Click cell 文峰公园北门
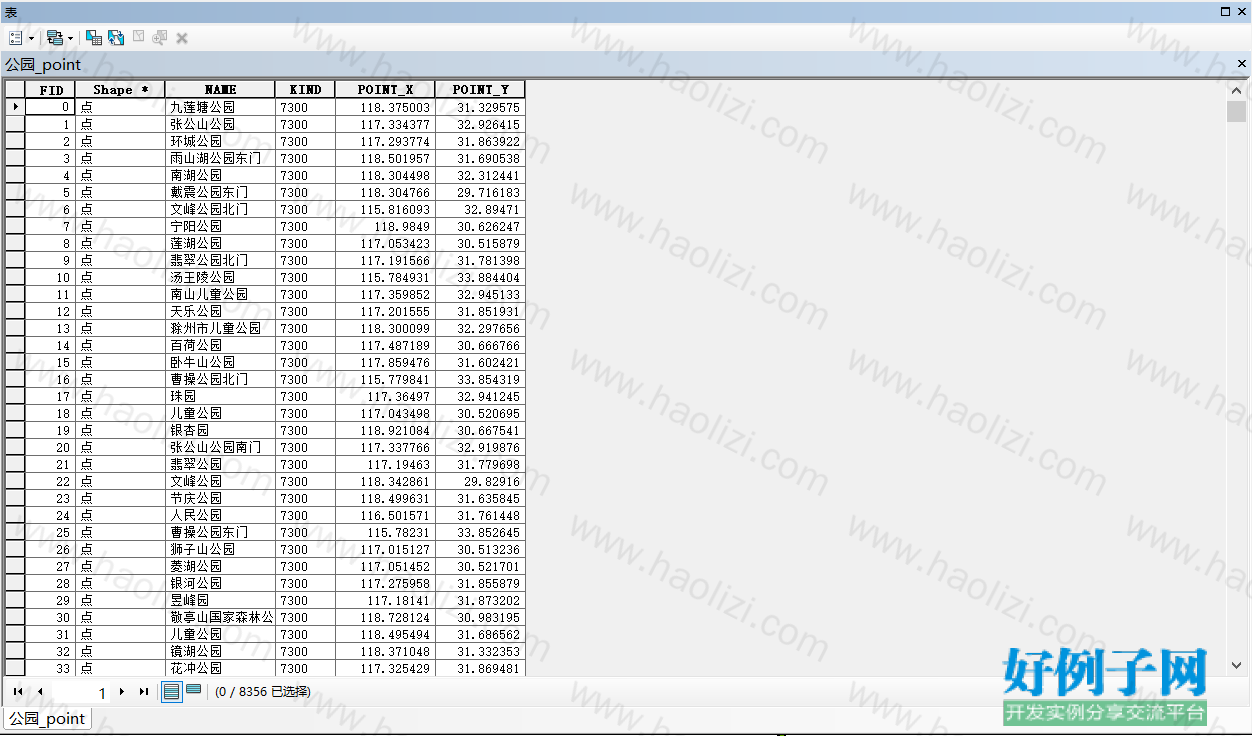Image resolution: width=1252 pixels, height=736 pixels. tap(220, 209)
